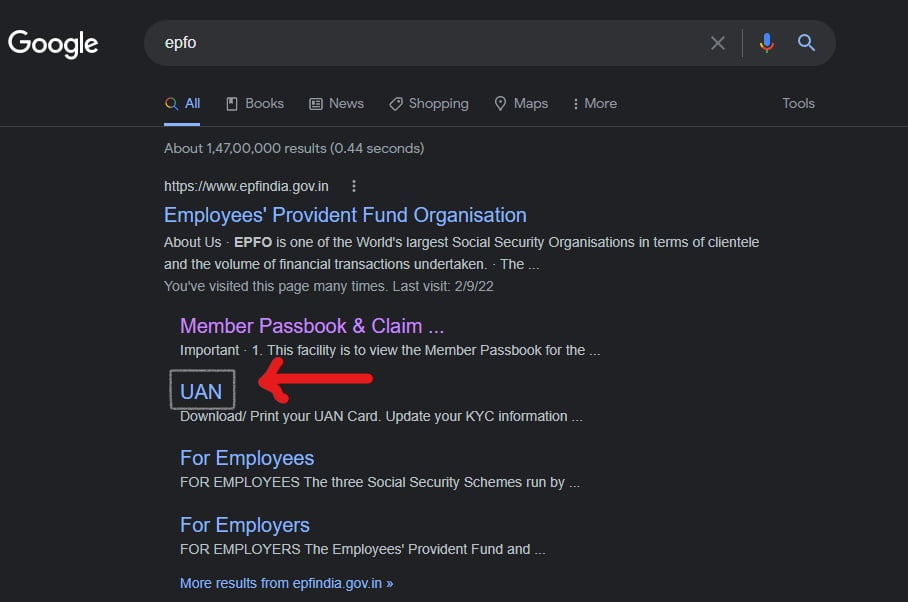Open the Shopping results tab
The width and height of the screenshot is (908, 602).
pyautogui.click(x=429, y=104)
